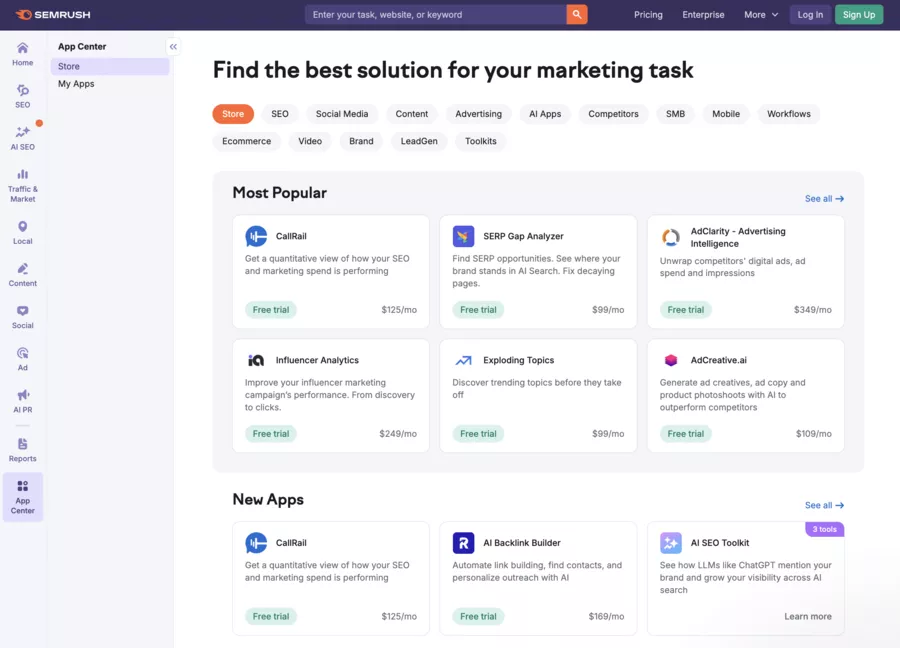
Task: Select the Store category pill
Action: [x=233, y=114]
